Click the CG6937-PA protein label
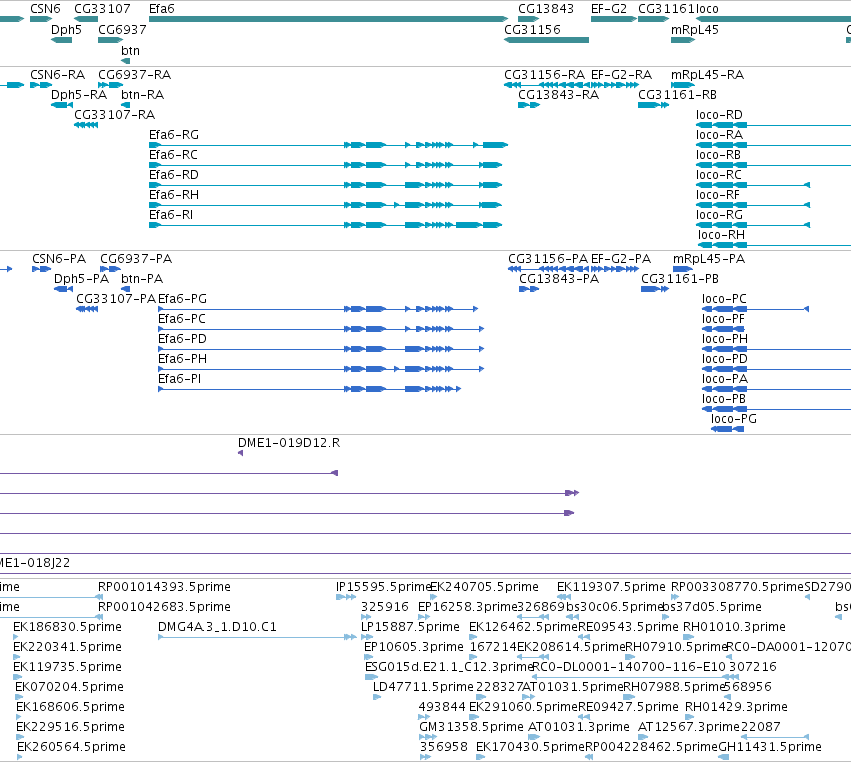The height and width of the screenshot is (762, 851). pos(136,258)
